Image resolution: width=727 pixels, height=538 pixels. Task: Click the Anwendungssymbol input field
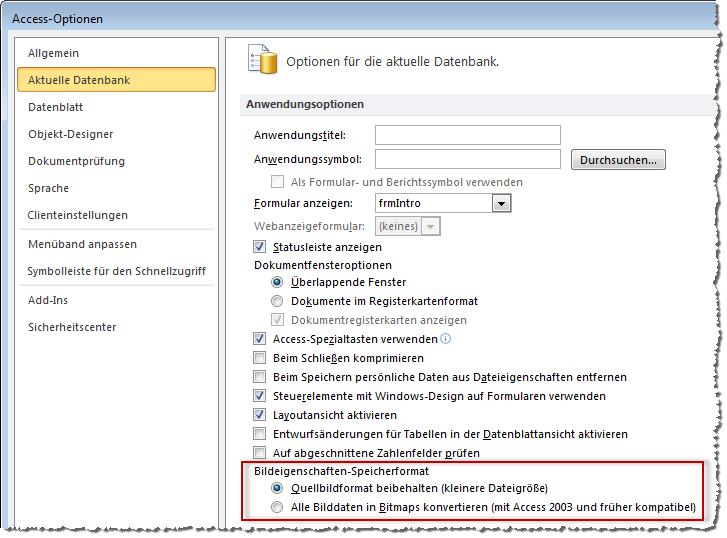[467, 159]
